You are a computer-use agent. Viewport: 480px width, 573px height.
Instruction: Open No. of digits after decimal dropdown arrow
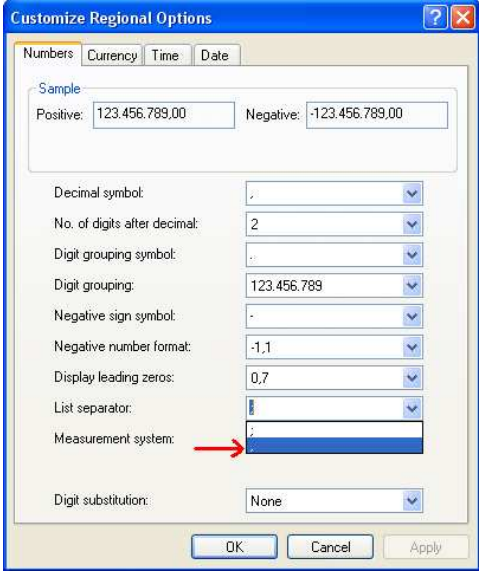pyautogui.click(x=412, y=224)
